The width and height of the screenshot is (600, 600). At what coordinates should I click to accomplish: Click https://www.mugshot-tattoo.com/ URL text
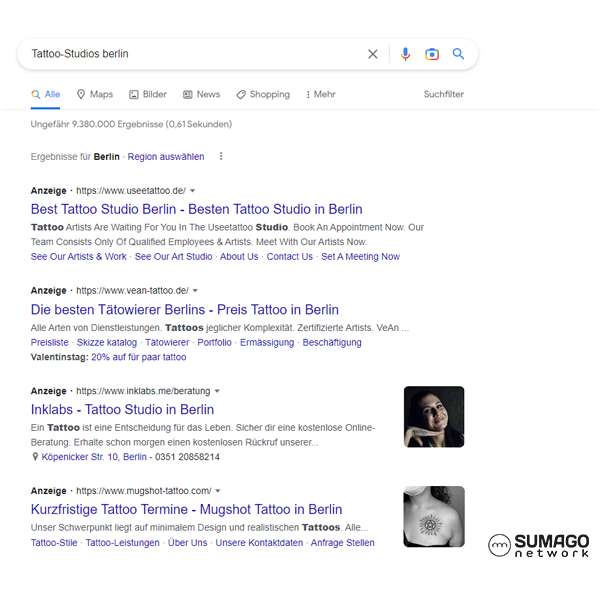tap(143, 491)
